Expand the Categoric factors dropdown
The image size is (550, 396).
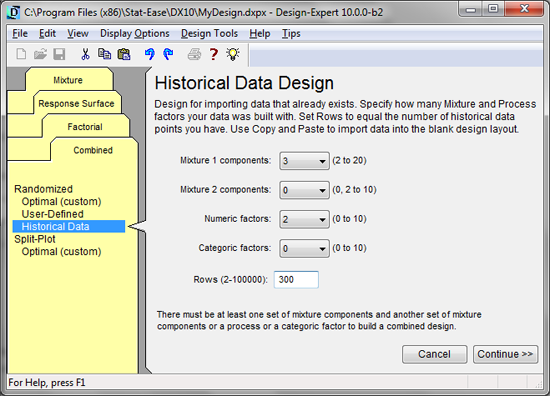click(x=304, y=248)
